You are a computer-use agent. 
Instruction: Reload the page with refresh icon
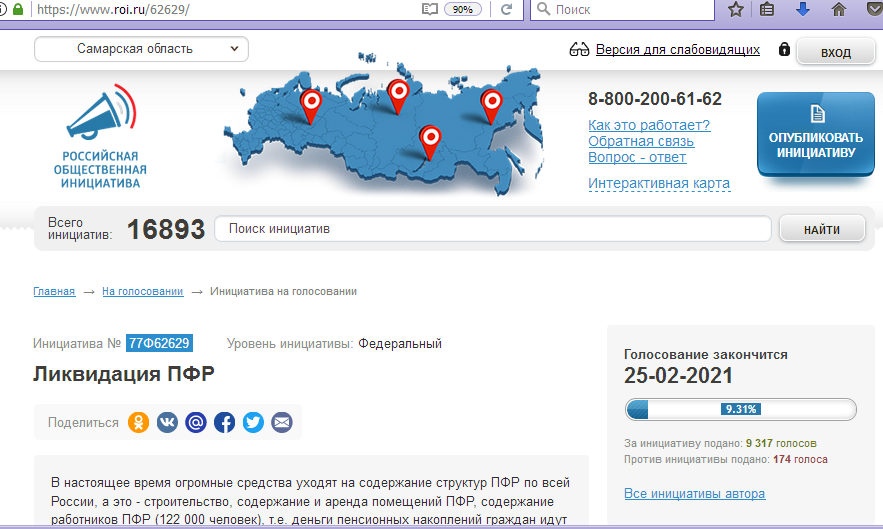click(506, 9)
